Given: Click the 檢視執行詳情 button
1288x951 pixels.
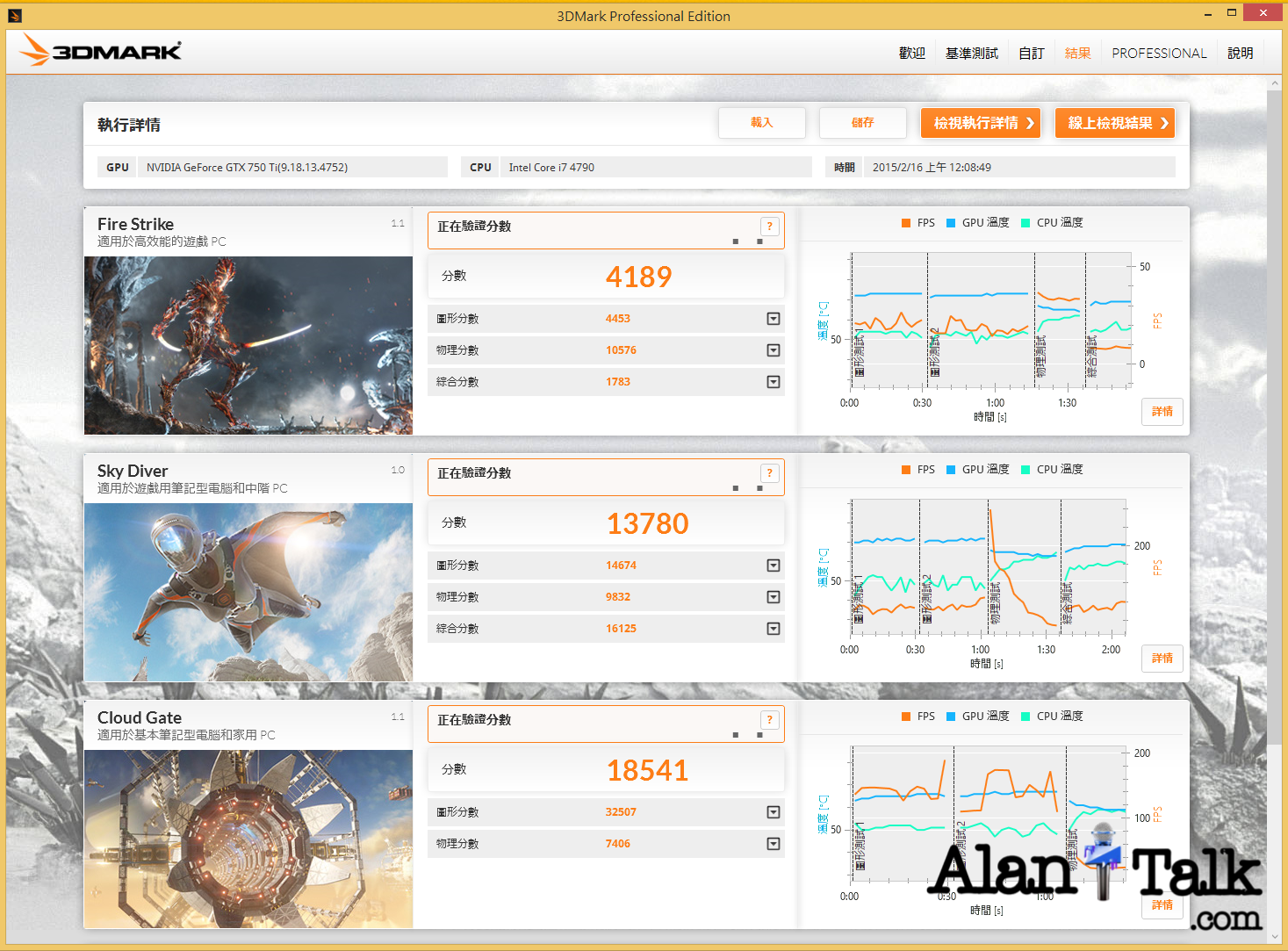Looking at the screenshot, I should (981, 123).
